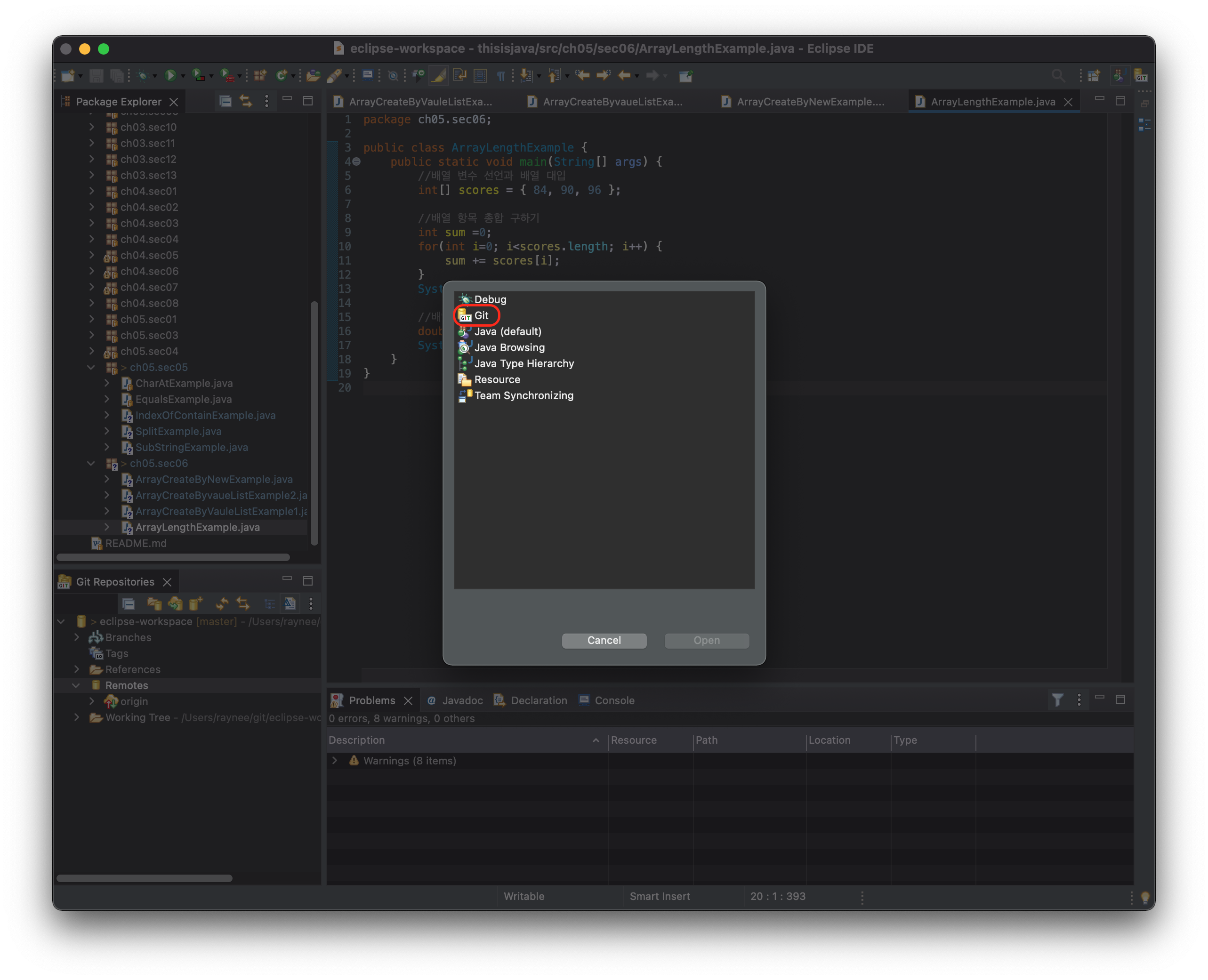Click the Open button in dialog
Viewport: 1208px width, 980px height.
coord(706,640)
